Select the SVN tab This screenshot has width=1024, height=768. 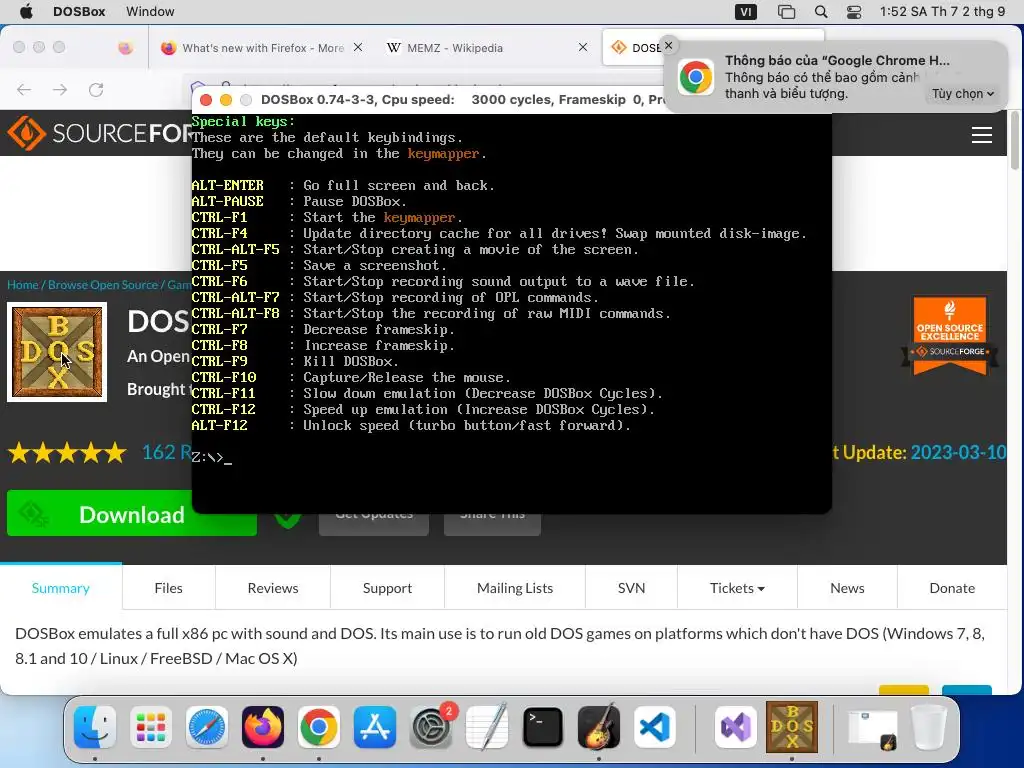[632, 588]
